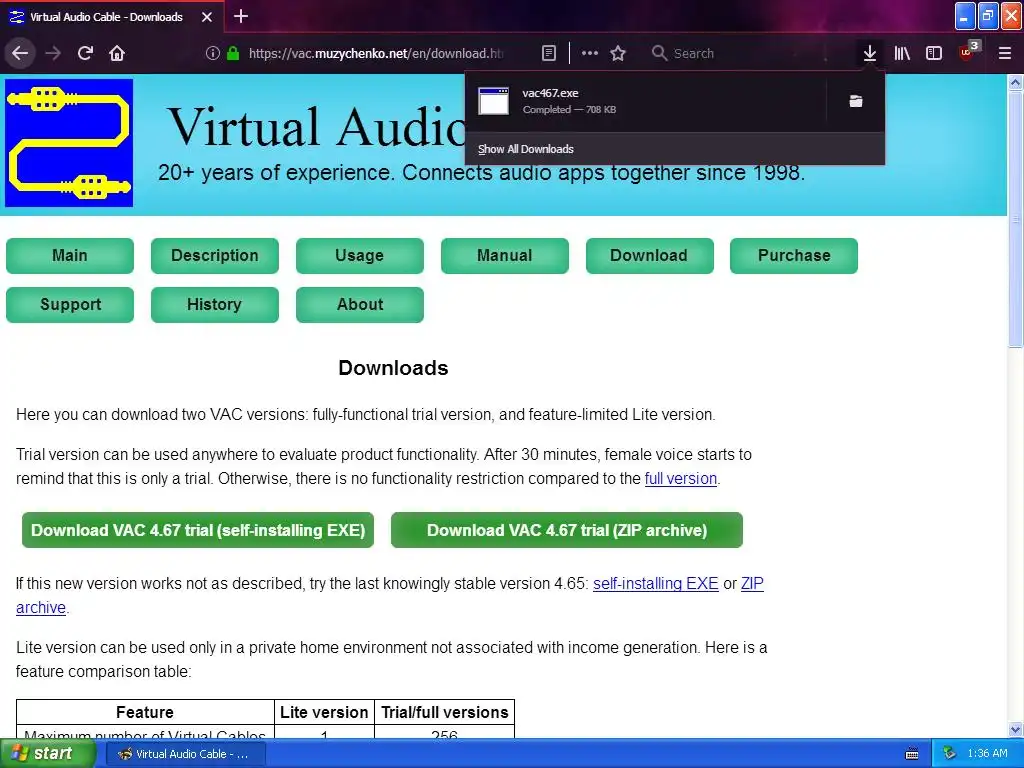Open the Manual page

(x=505, y=255)
